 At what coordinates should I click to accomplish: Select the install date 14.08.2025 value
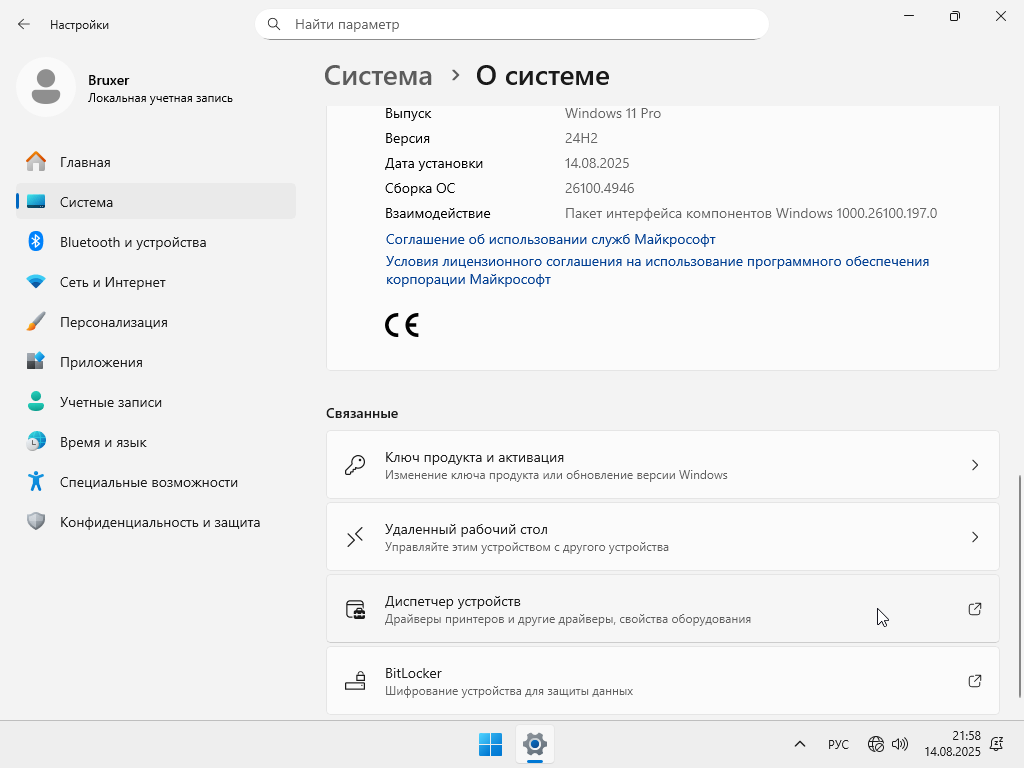597,163
